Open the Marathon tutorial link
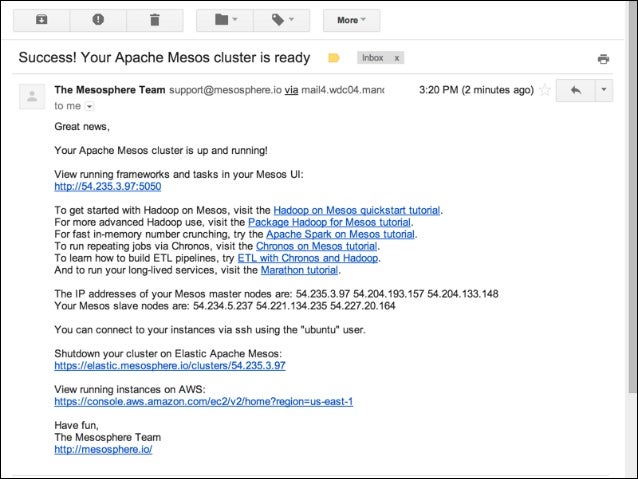 click(299, 270)
